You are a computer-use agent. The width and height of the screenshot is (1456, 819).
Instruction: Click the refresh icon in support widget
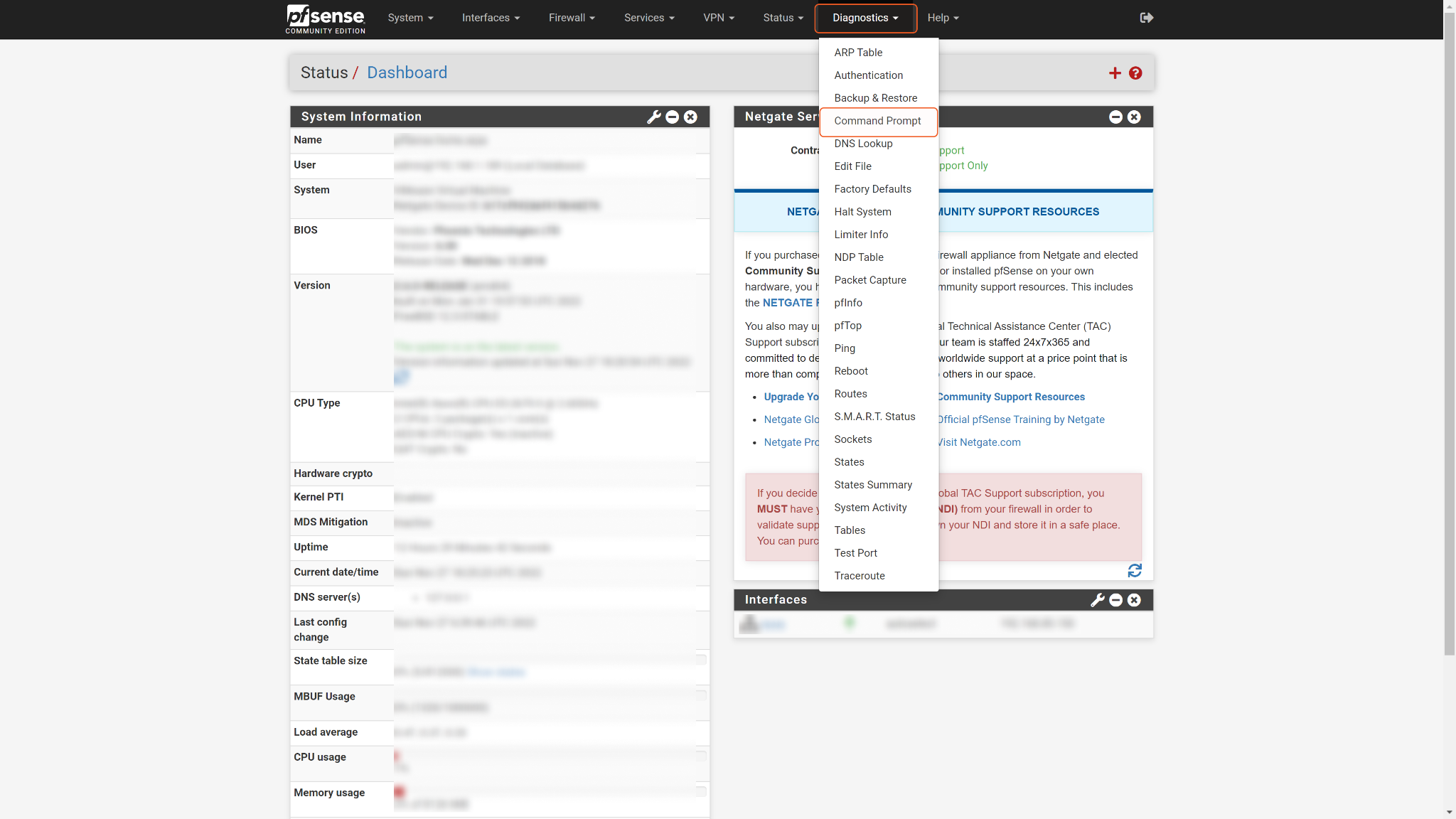pyautogui.click(x=1135, y=571)
